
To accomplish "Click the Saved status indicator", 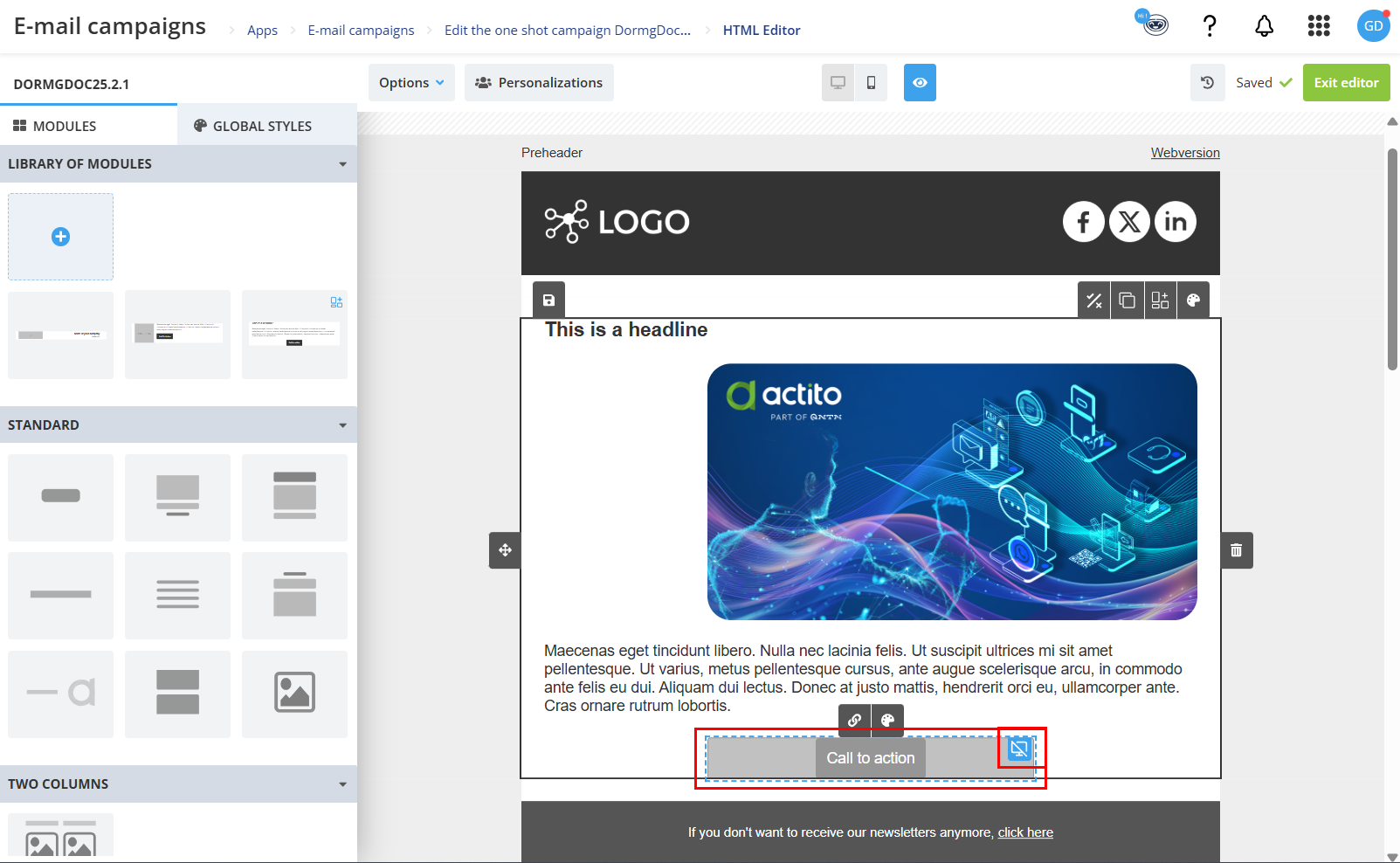I will tap(1264, 83).
